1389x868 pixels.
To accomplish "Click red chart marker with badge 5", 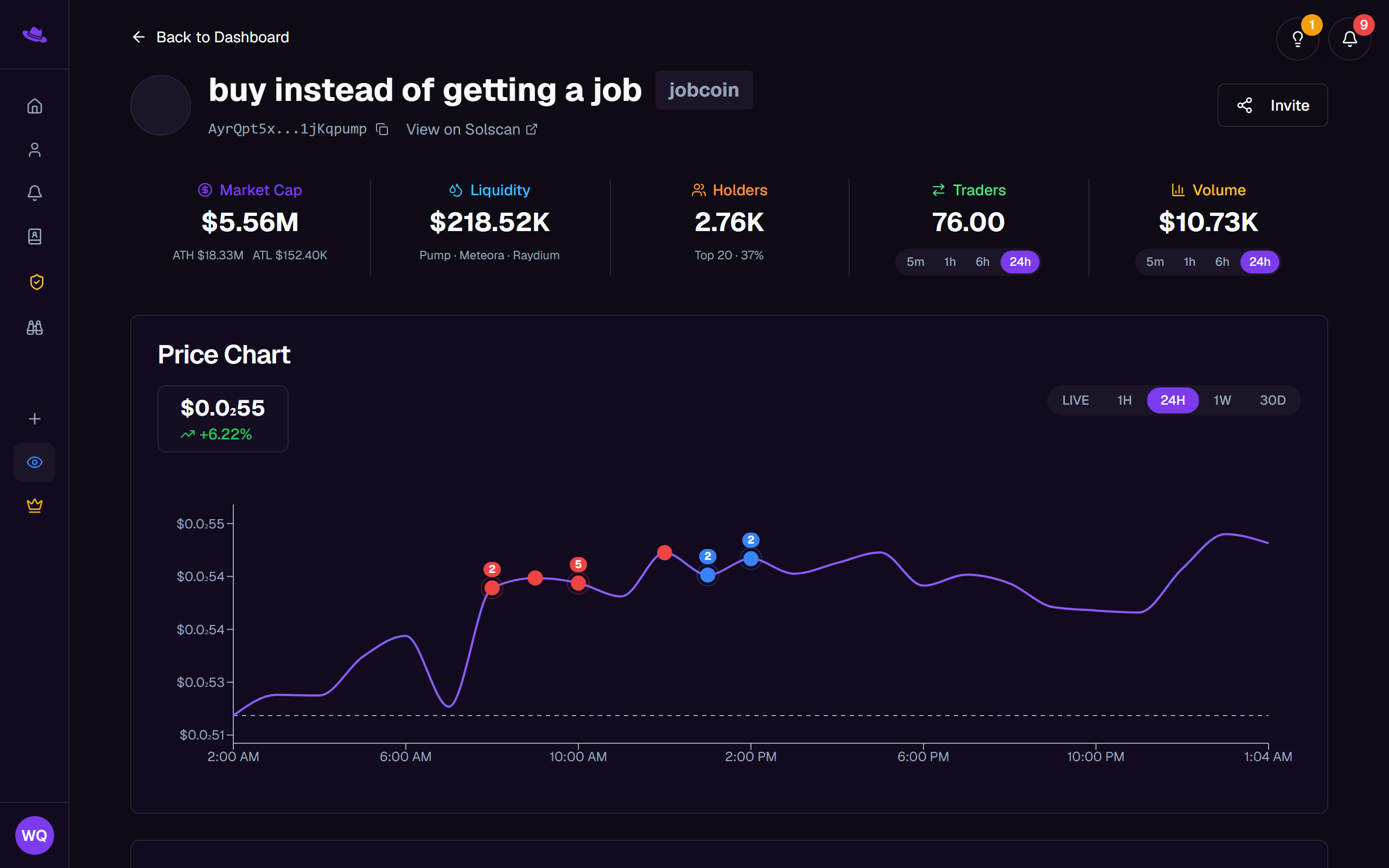I will [578, 583].
